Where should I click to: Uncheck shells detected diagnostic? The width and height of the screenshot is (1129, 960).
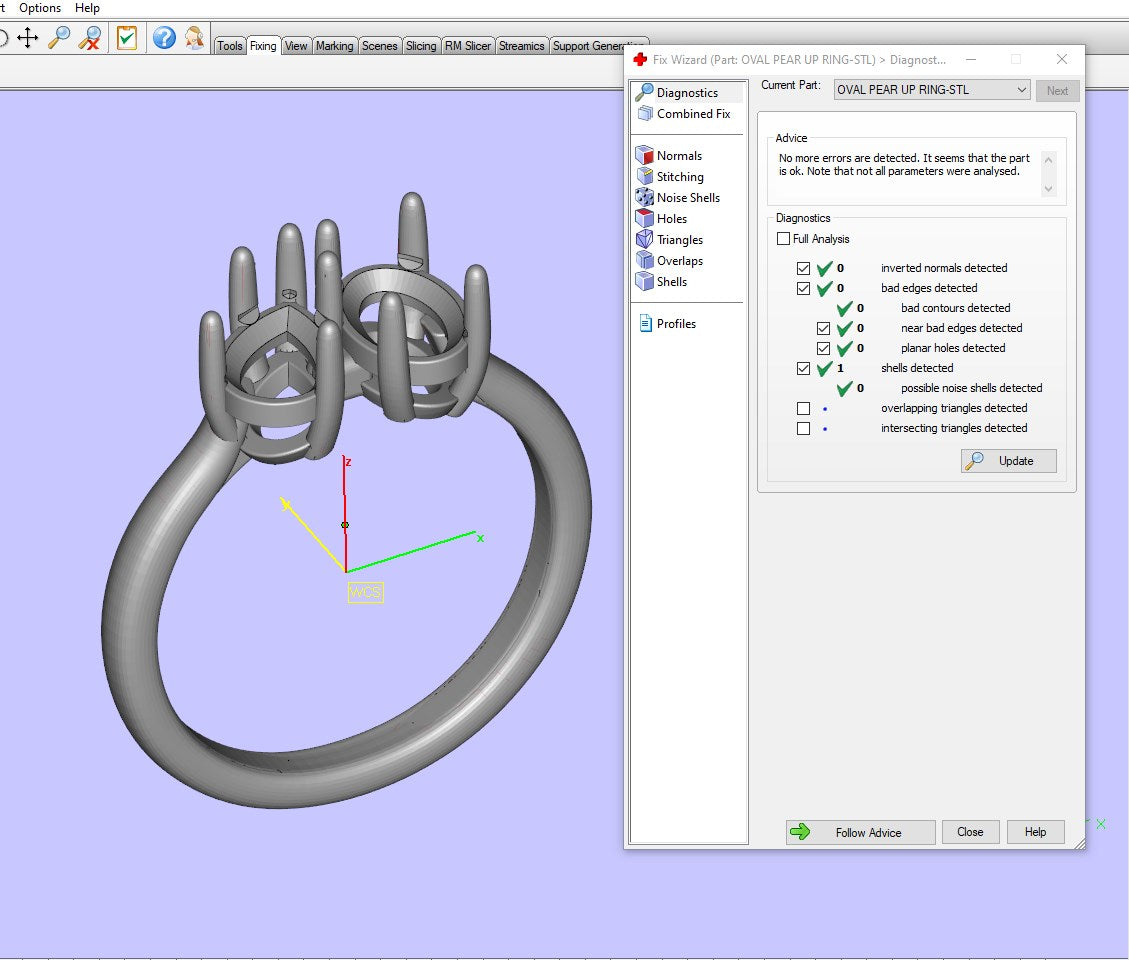click(x=804, y=368)
